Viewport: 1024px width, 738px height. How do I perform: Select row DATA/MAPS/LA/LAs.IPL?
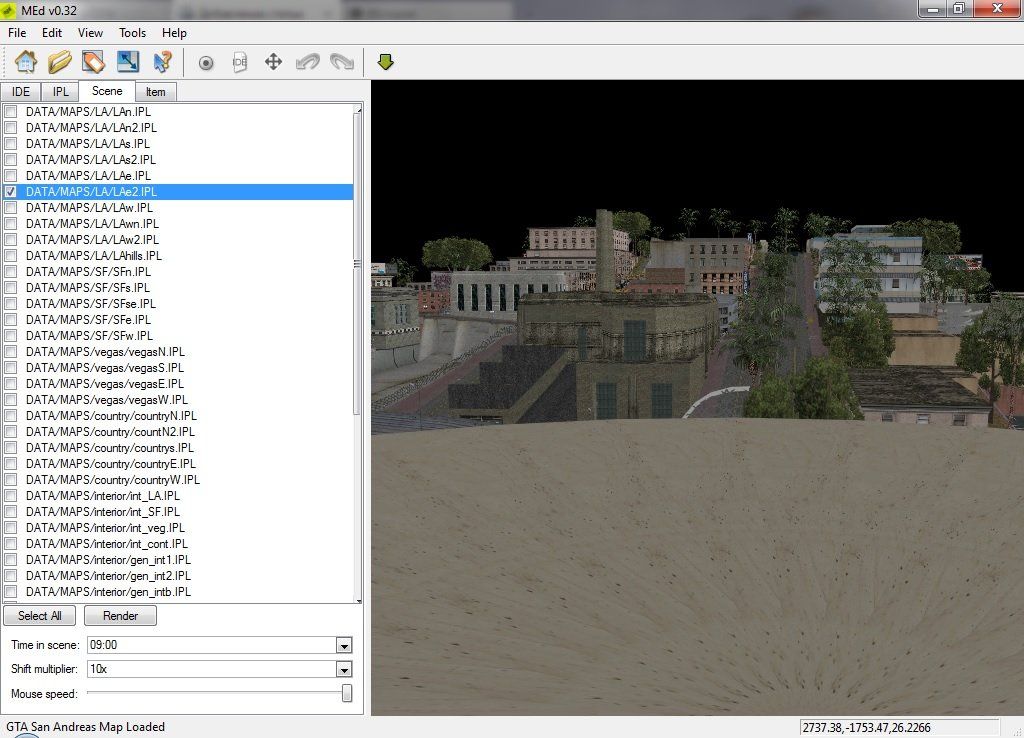click(178, 144)
